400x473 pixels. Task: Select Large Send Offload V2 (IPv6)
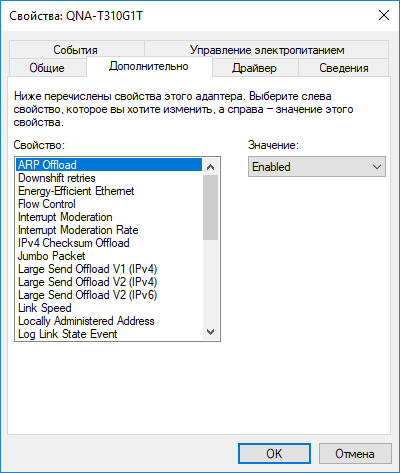[x=109, y=295]
